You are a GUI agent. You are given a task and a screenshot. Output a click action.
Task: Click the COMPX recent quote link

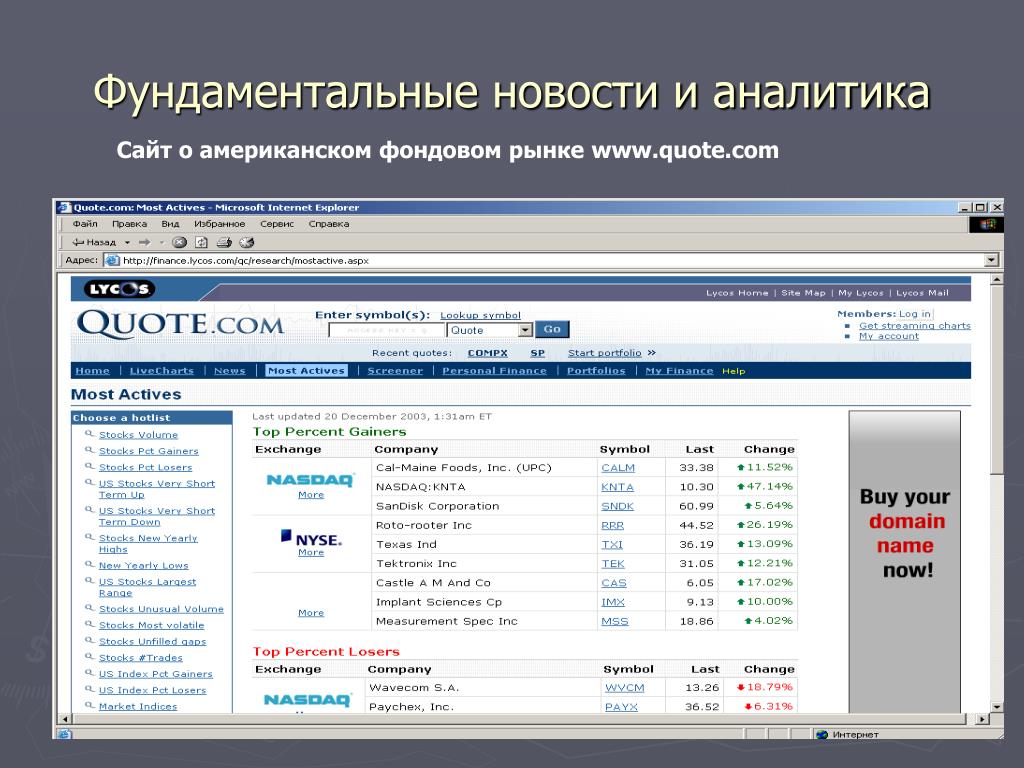tap(487, 353)
